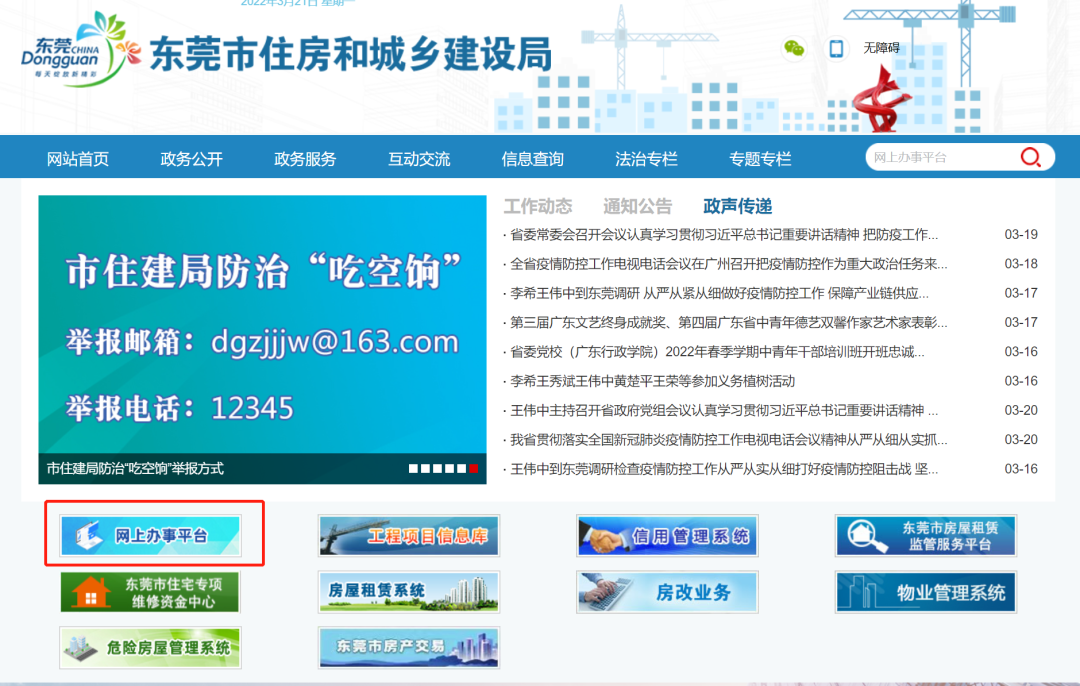The image size is (1080, 686).
Task: Open the 网上办事平台 service icon
Action: coord(150,534)
